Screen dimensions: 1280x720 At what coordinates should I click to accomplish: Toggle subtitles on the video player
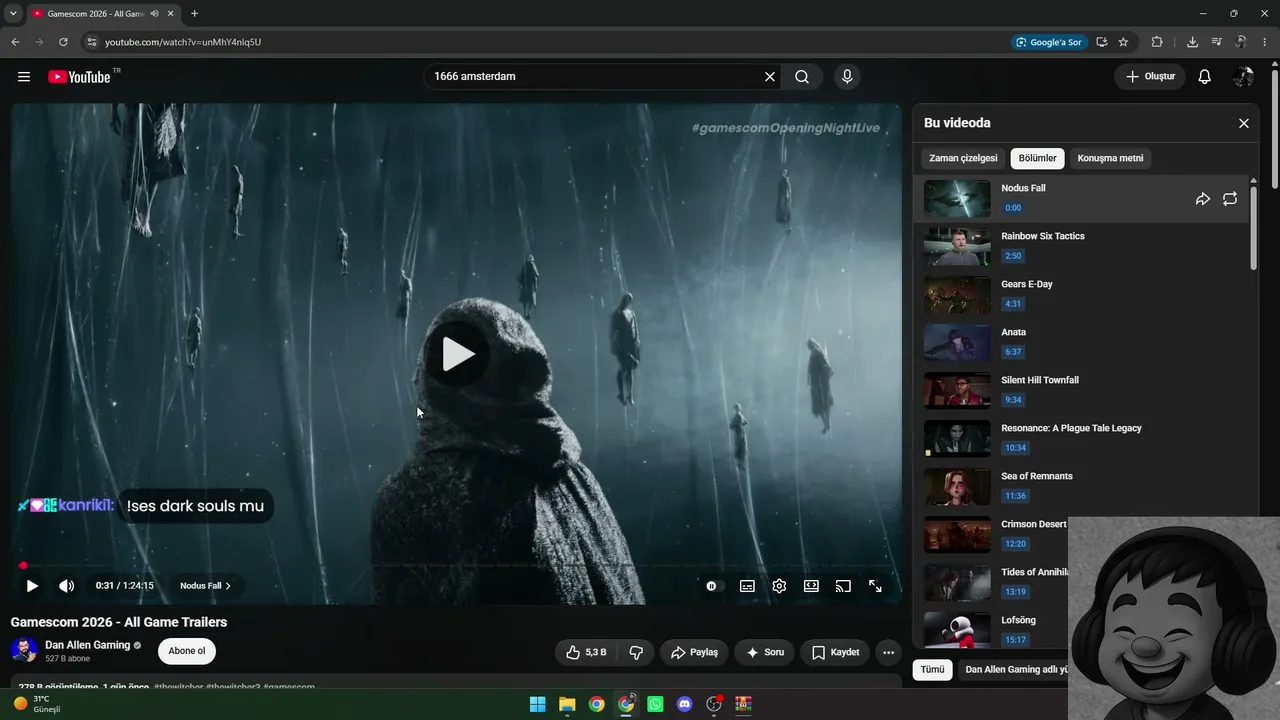click(x=747, y=586)
